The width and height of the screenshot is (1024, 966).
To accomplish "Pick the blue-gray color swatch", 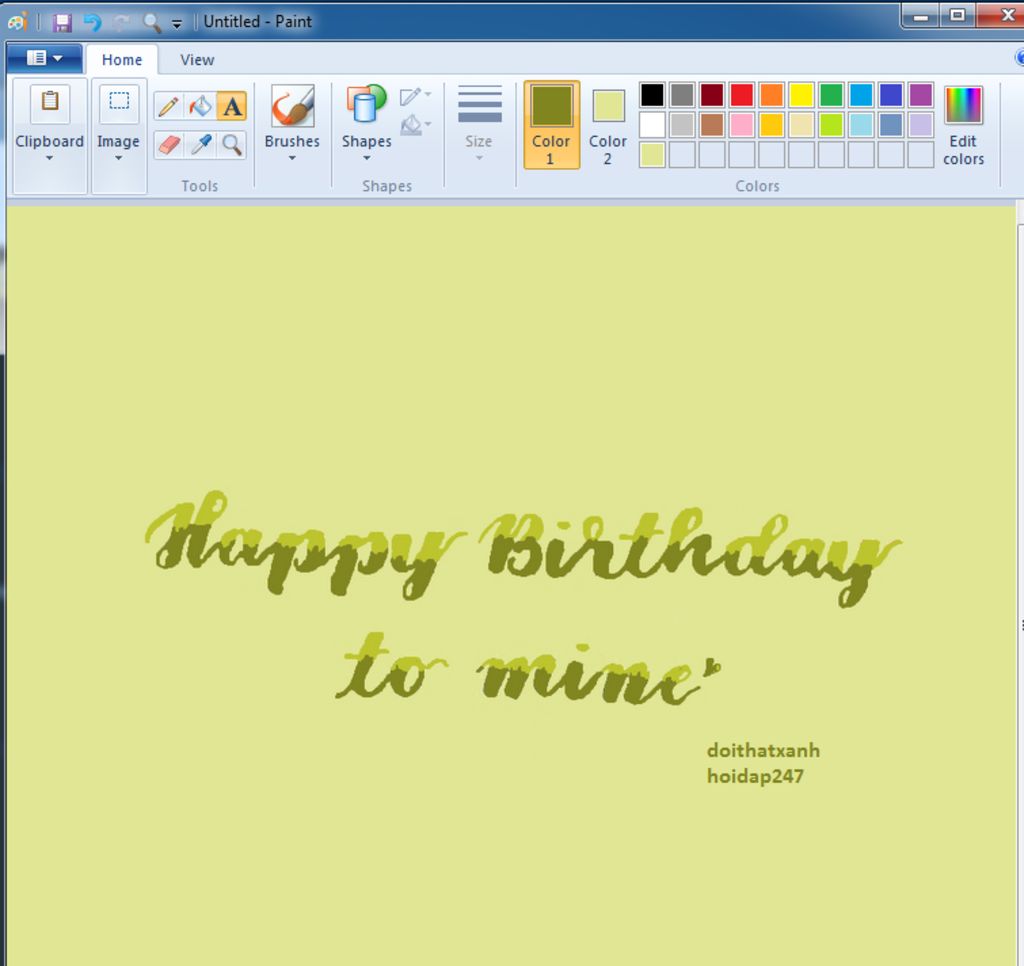I will pyautogui.click(x=891, y=125).
